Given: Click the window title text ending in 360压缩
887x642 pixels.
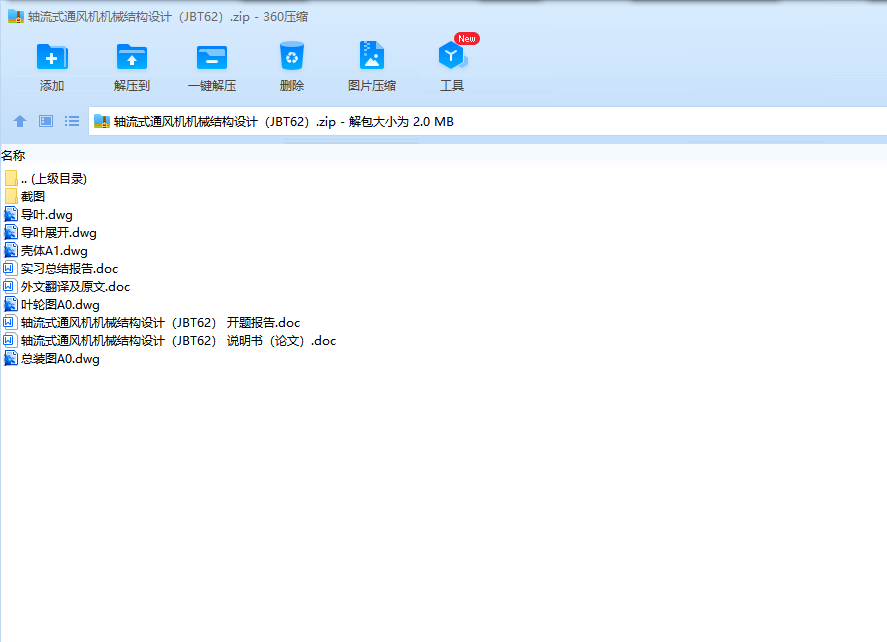Looking at the screenshot, I should coord(168,17).
